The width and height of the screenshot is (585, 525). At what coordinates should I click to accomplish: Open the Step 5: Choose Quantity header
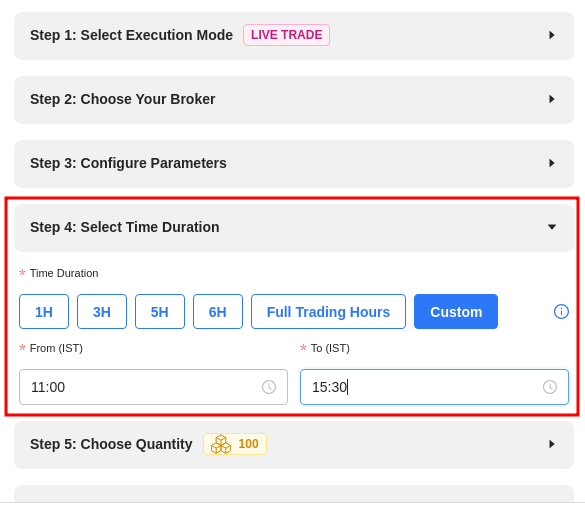coord(294,445)
